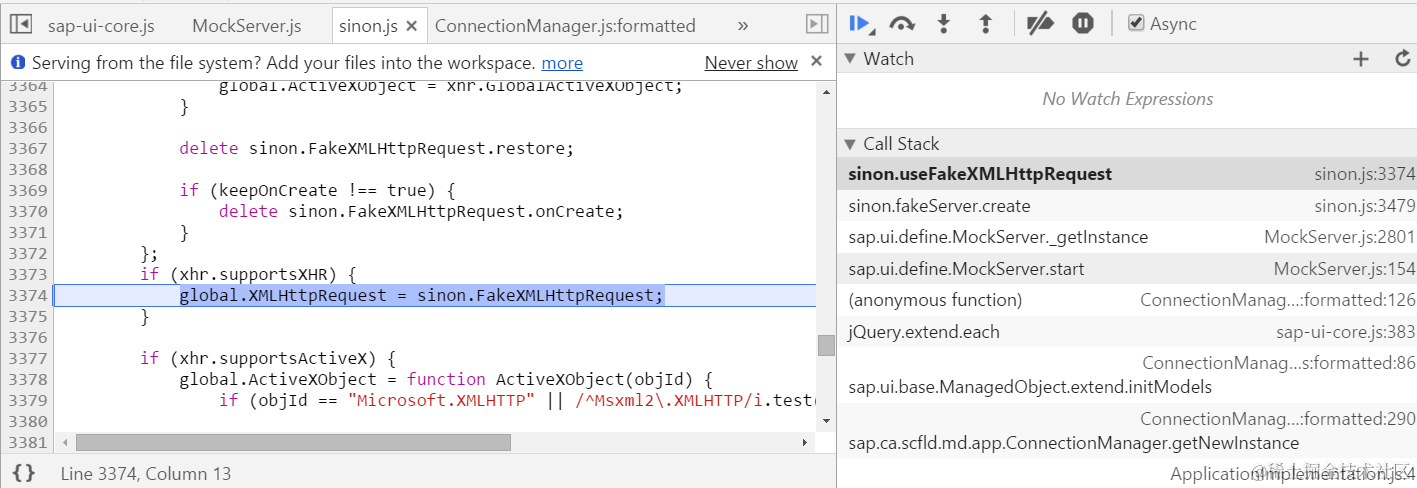
Task: Select ConnectionManager.getNewInstance stack frame
Action: pyautogui.click(x=1126, y=430)
